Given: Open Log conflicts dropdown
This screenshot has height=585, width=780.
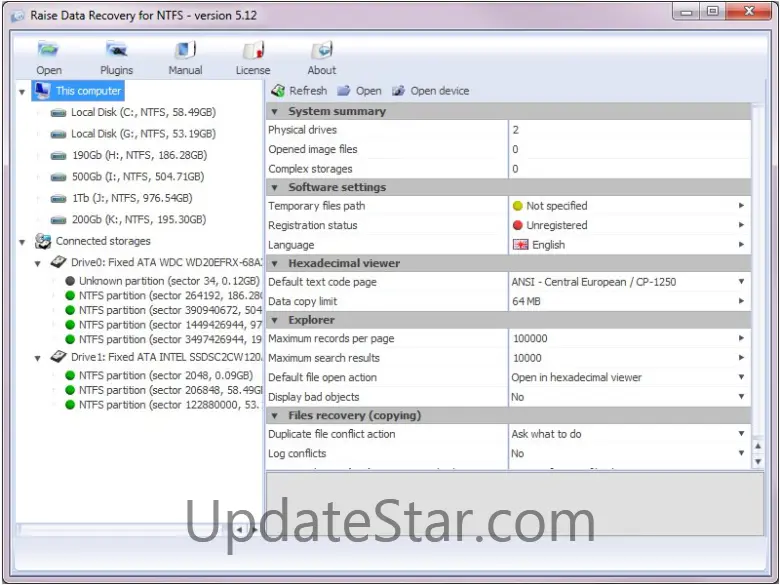Looking at the screenshot, I should (741, 453).
